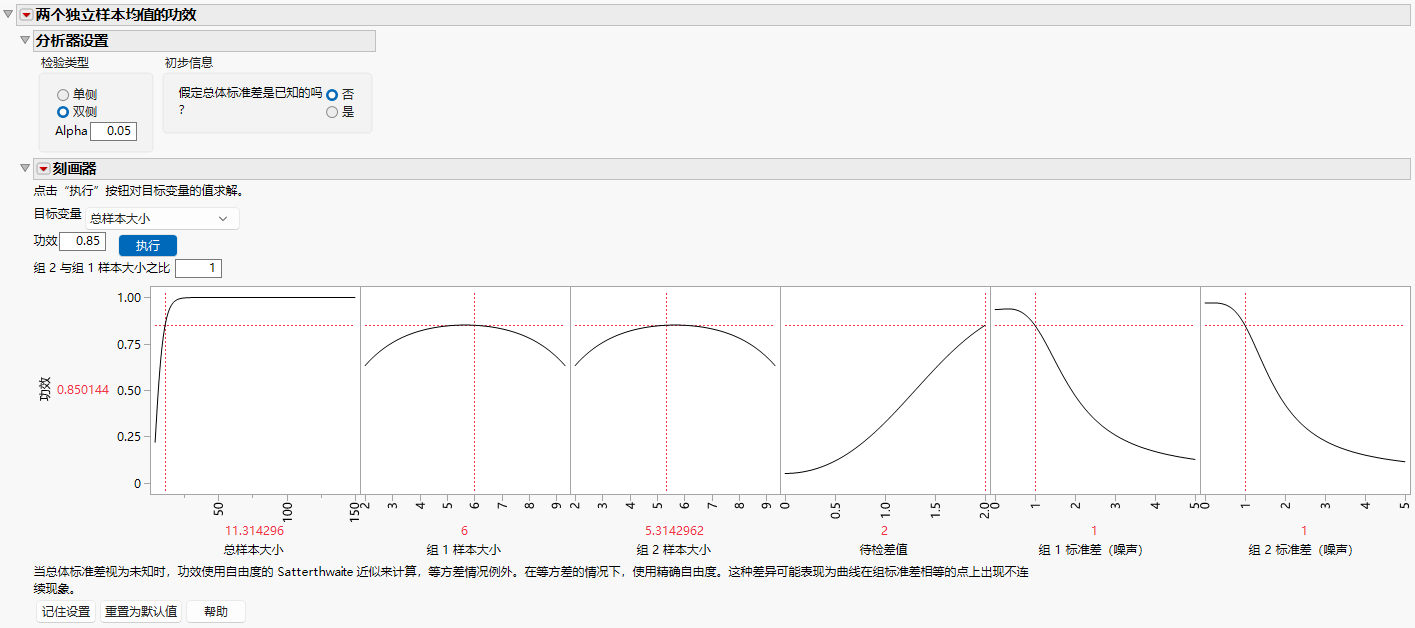Open the 帮助 button
The height and width of the screenshot is (628, 1415).
216,612
